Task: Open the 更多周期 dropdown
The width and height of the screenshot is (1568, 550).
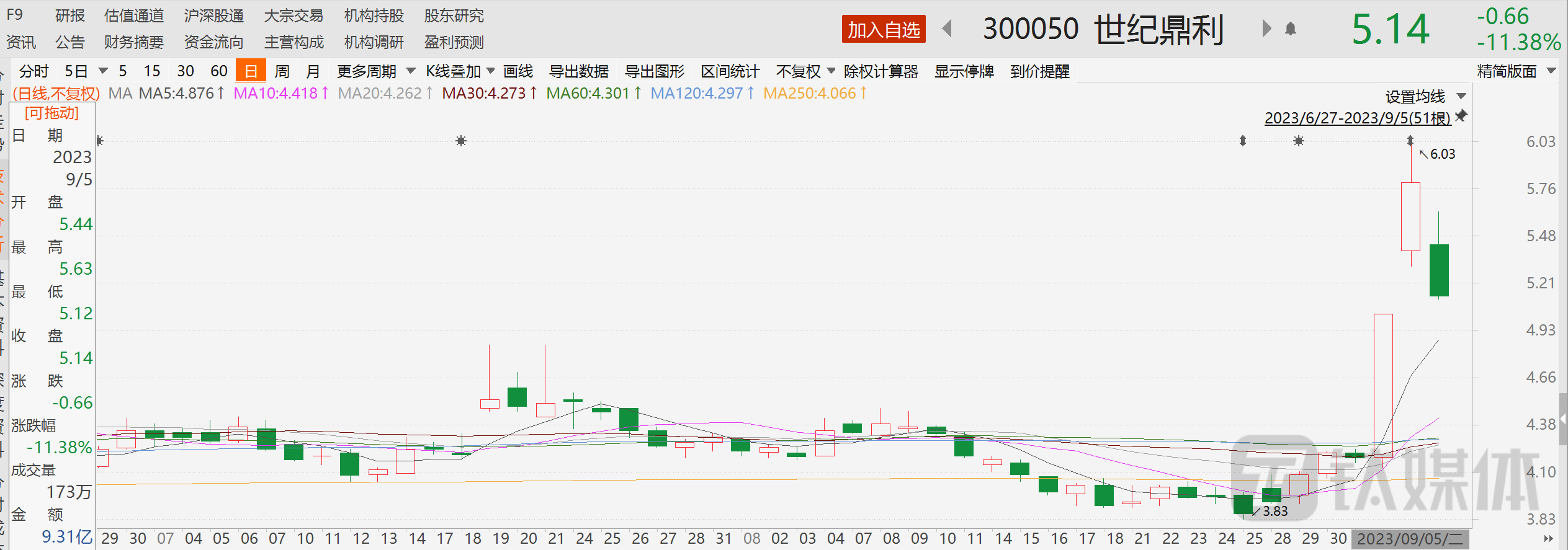Action: pyautogui.click(x=375, y=71)
